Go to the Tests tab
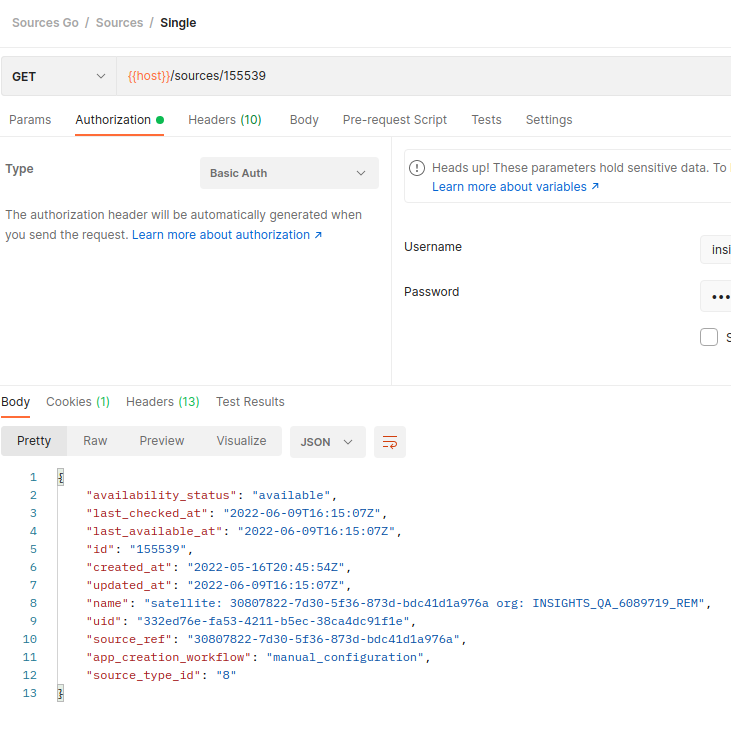 point(486,120)
